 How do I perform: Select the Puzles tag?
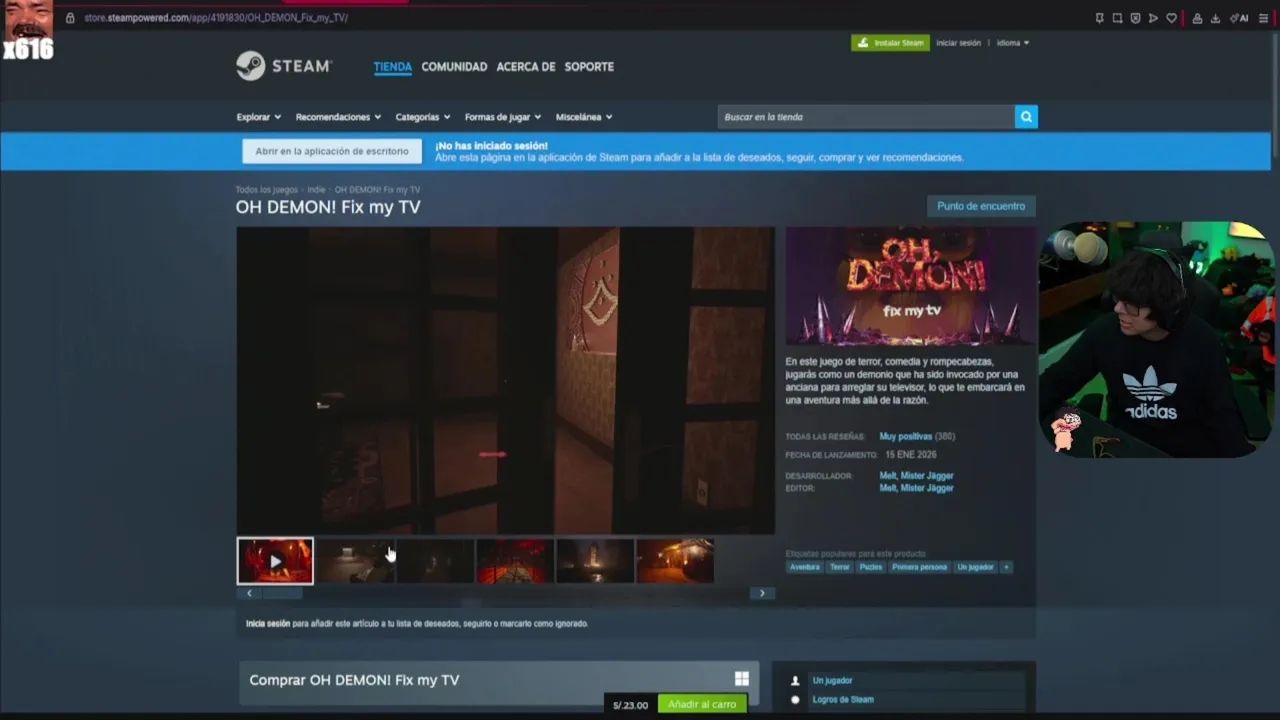870,567
